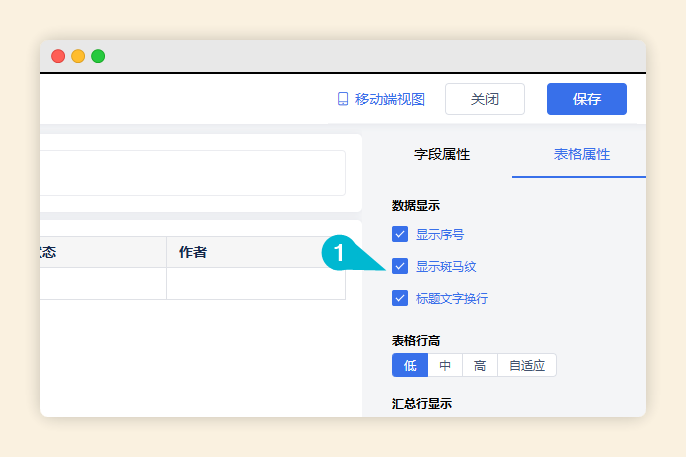Image resolution: width=686 pixels, height=457 pixels.
Task: Click the teal number 1 callout marker
Action: (339, 254)
